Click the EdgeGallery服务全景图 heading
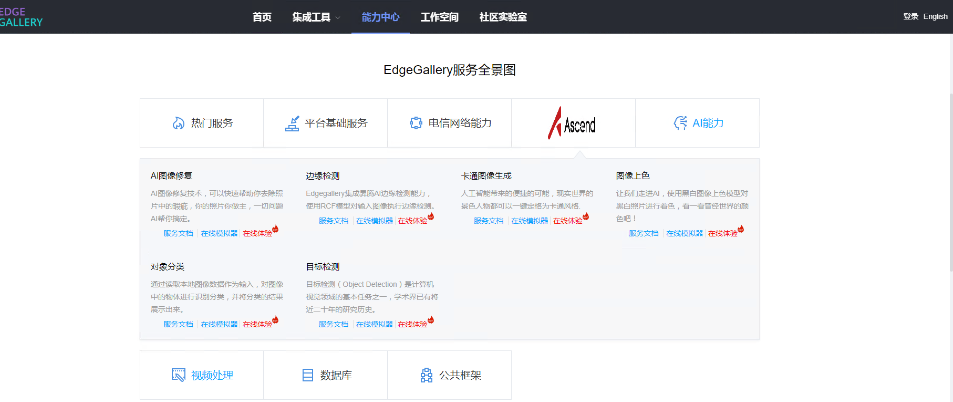This screenshot has width=953, height=402. 450,70
